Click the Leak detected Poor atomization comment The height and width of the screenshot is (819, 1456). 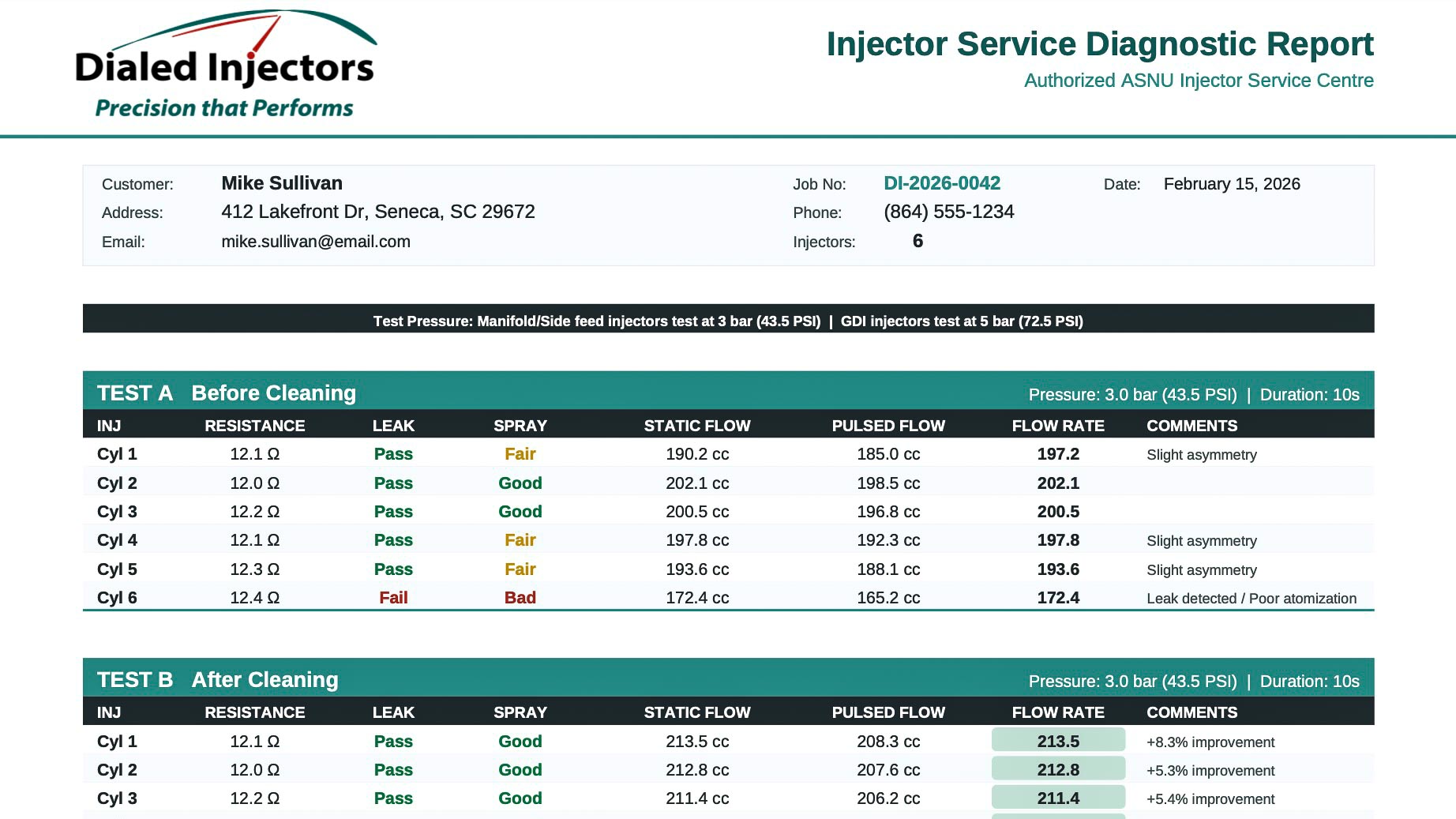click(1252, 599)
